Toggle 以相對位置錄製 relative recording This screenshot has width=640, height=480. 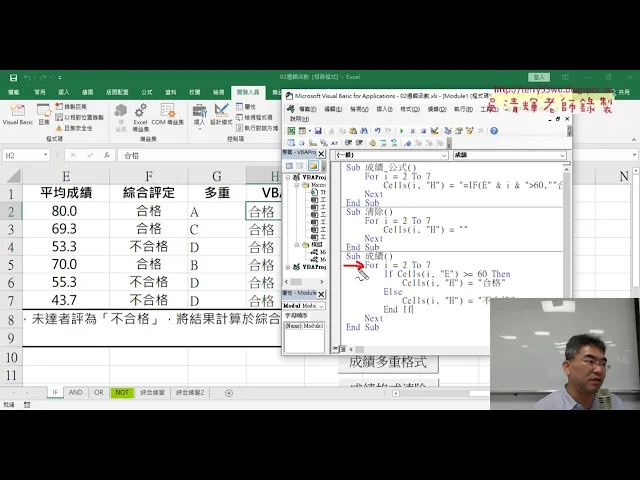80,118
